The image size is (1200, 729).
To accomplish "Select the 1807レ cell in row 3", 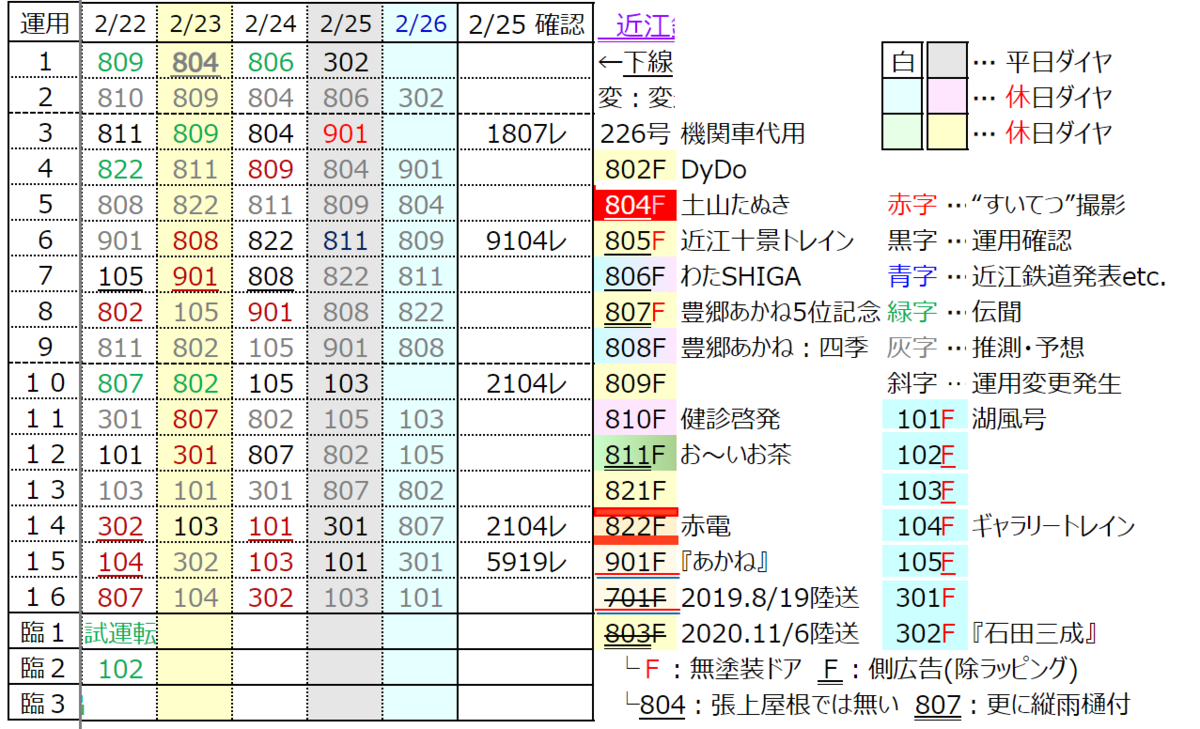I will [x=525, y=134].
